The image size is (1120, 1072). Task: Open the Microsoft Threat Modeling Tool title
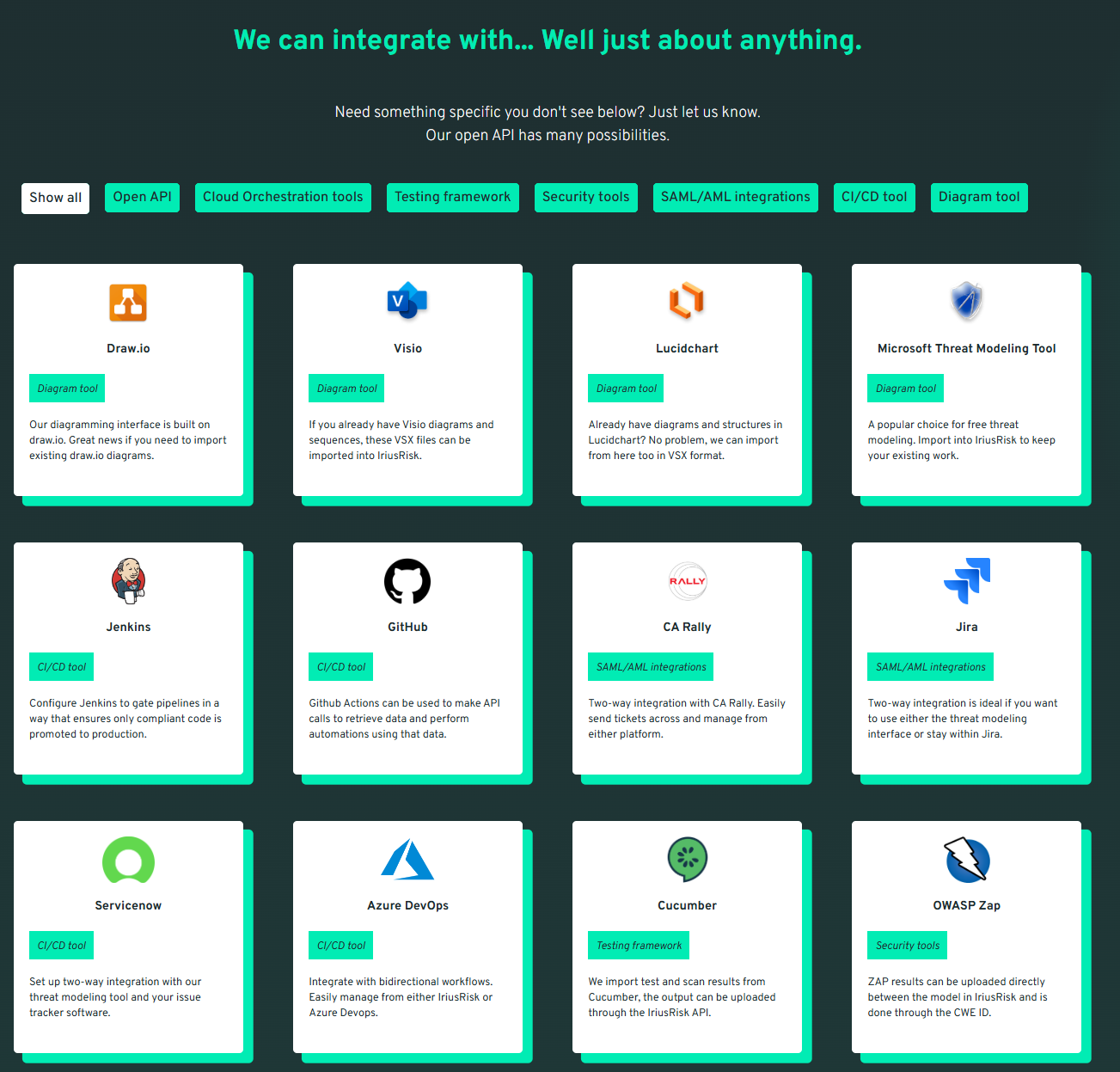point(966,348)
